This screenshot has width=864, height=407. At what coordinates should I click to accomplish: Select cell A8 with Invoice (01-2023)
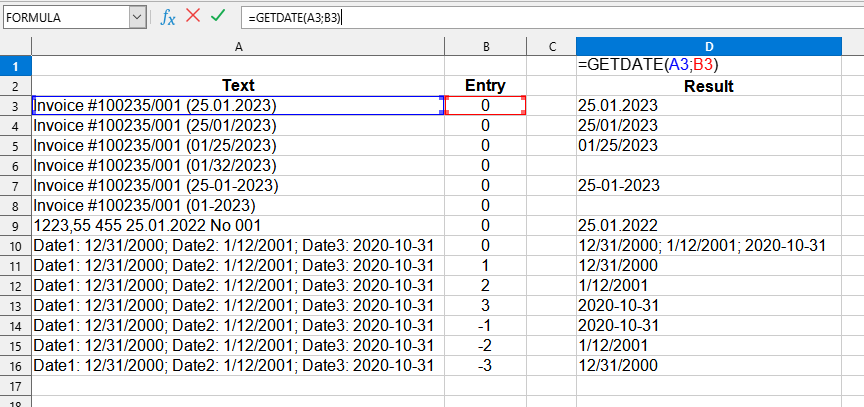[x=238, y=205]
